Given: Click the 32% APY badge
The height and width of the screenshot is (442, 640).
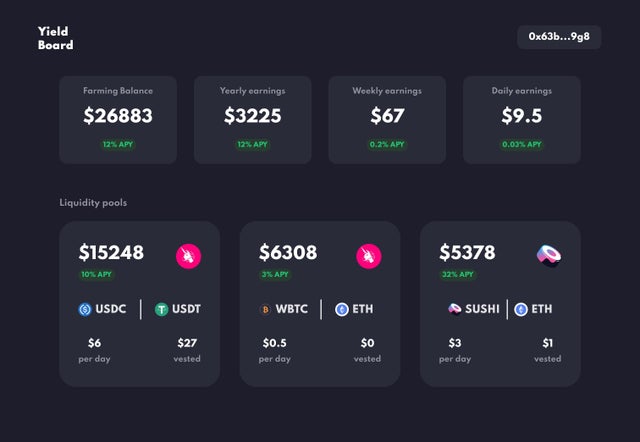Looking at the screenshot, I should pyautogui.click(x=458, y=274).
